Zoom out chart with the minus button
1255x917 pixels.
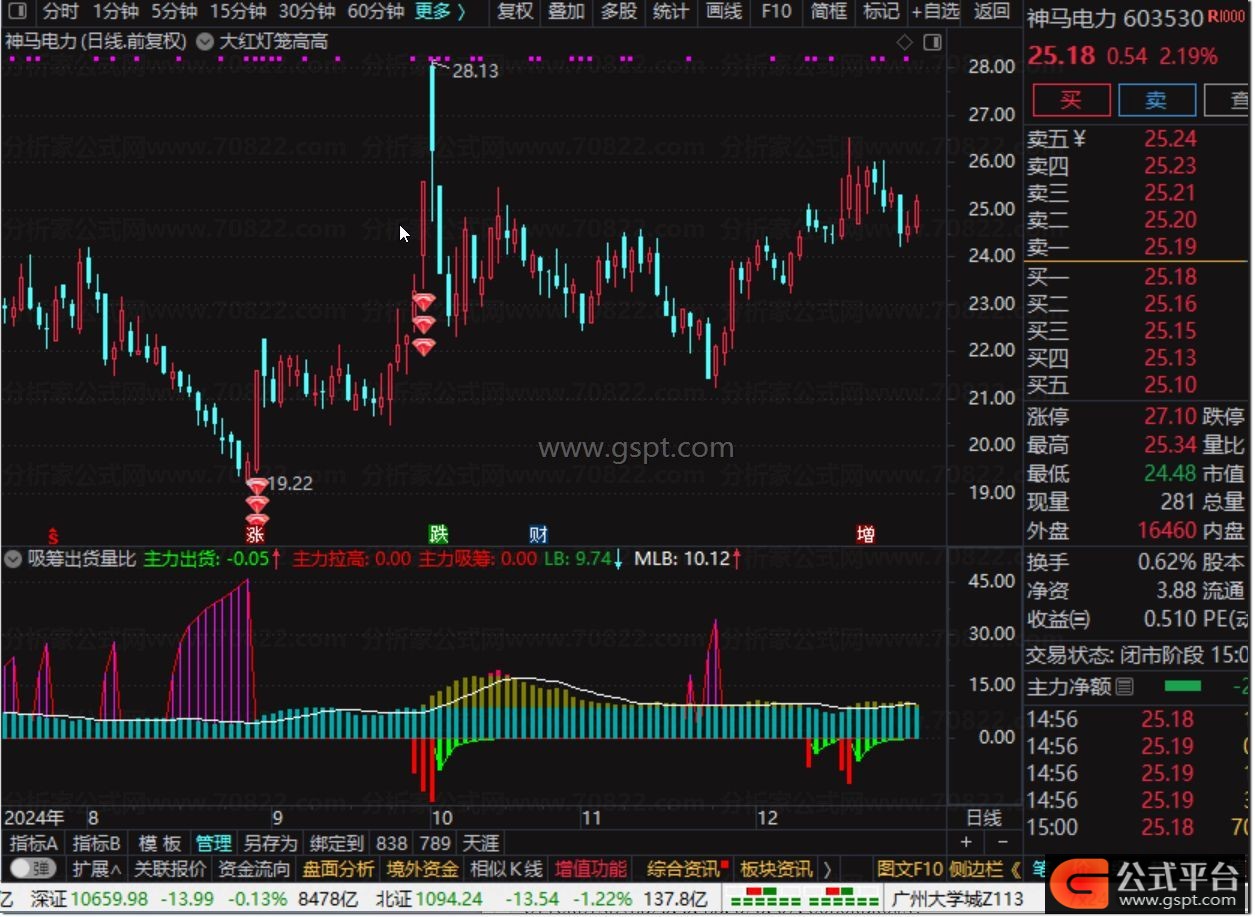(x=1002, y=843)
